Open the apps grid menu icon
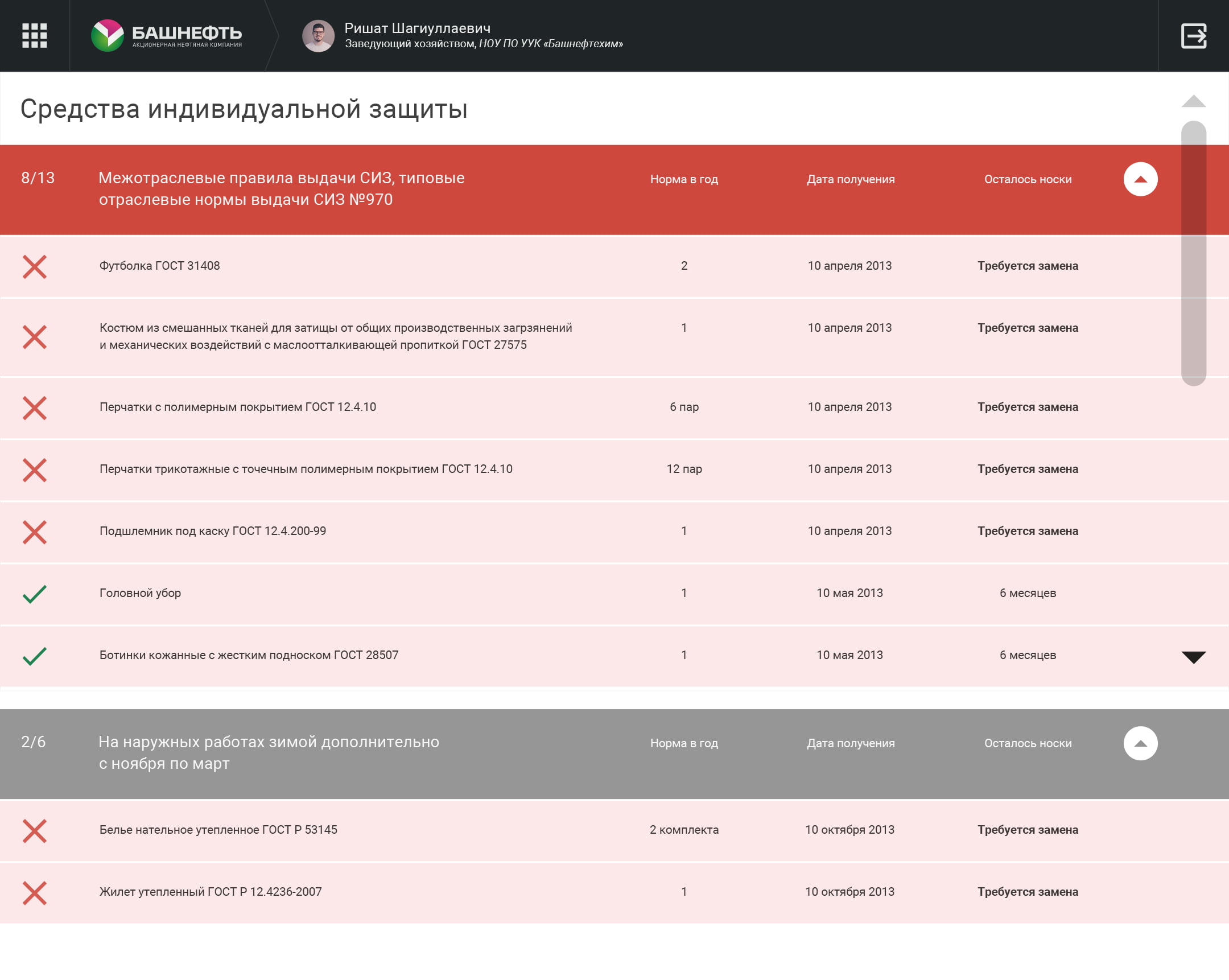The width and height of the screenshot is (1229, 980). [34, 35]
